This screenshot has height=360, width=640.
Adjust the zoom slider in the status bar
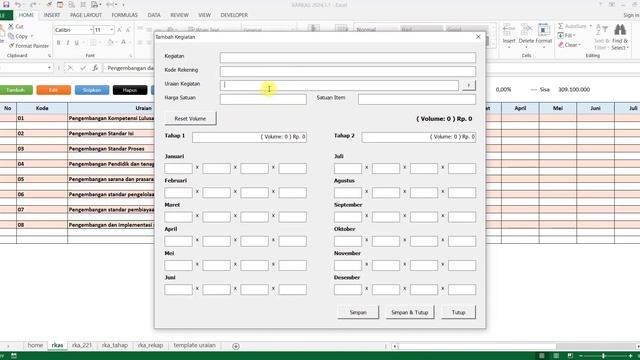pos(603,356)
